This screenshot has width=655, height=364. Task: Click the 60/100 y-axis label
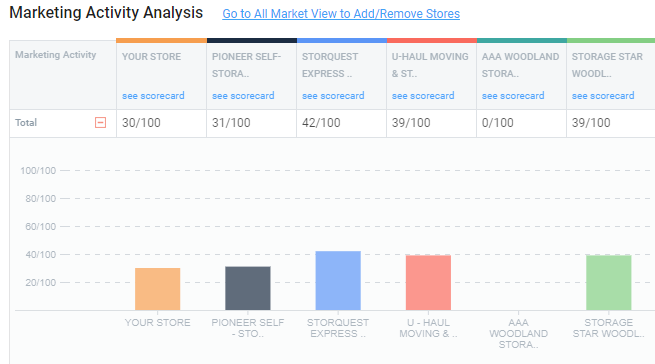click(x=41, y=227)
